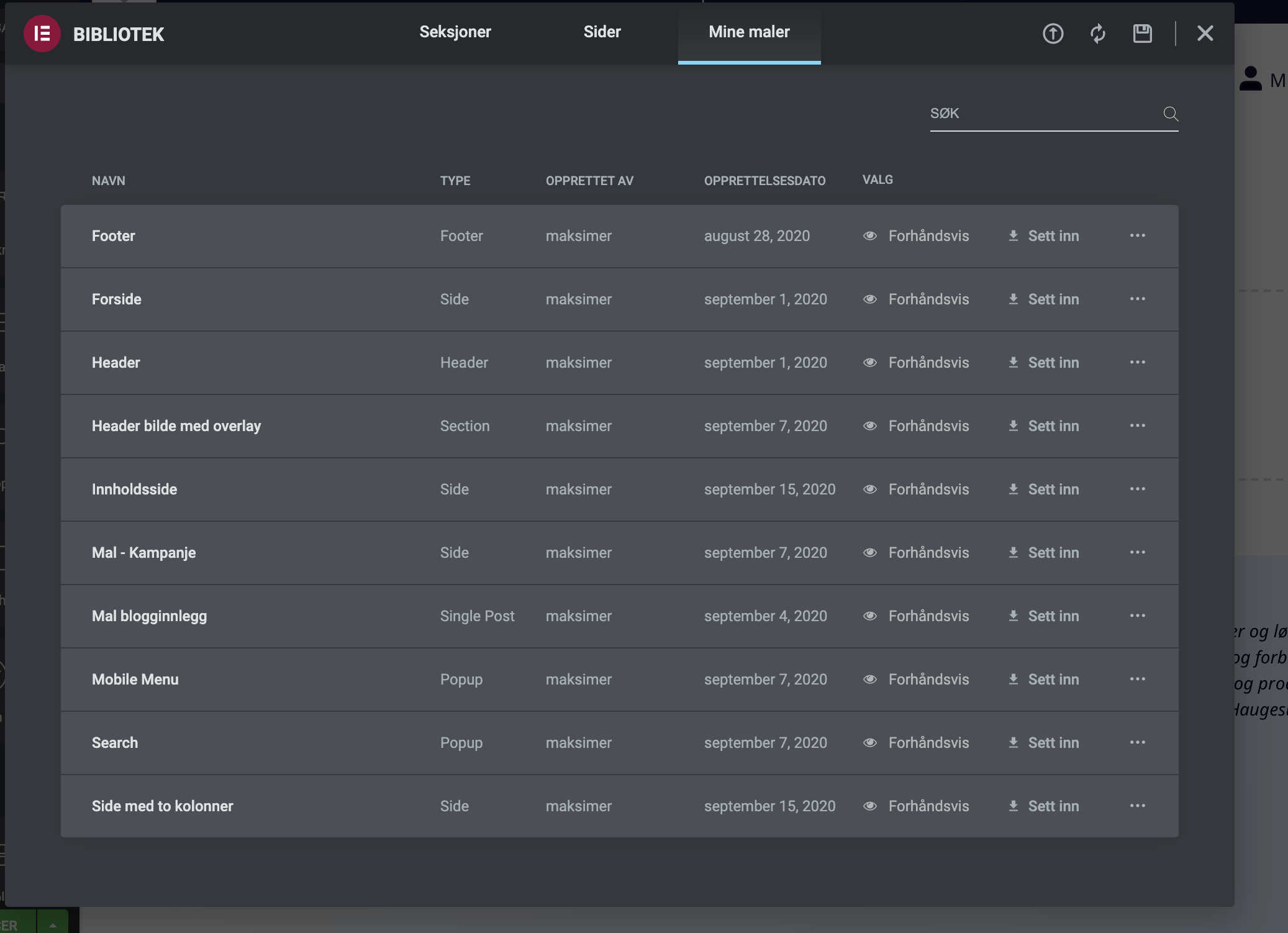This screenshot has height=933, width=1288.
Task: Insert the Mal - Kampanje template
Action: [x=1043, y=553]
